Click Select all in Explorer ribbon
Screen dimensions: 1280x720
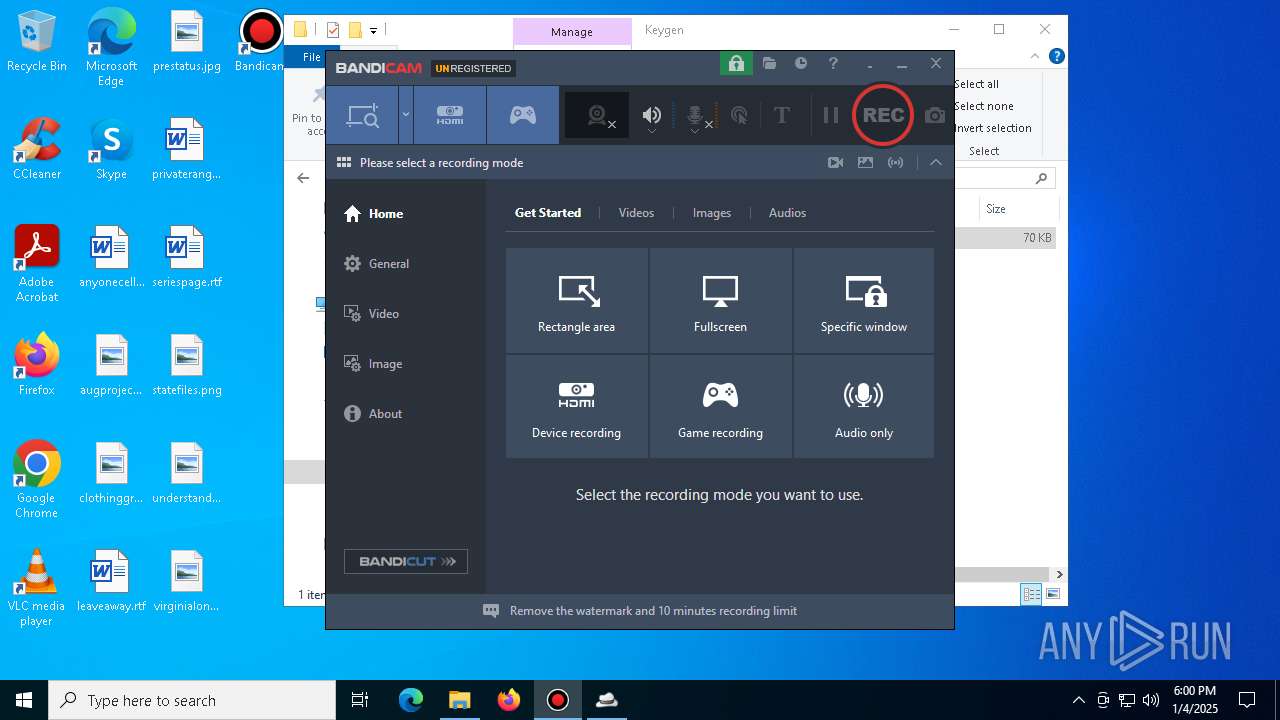pyautogui.click(x=977, y=84)
